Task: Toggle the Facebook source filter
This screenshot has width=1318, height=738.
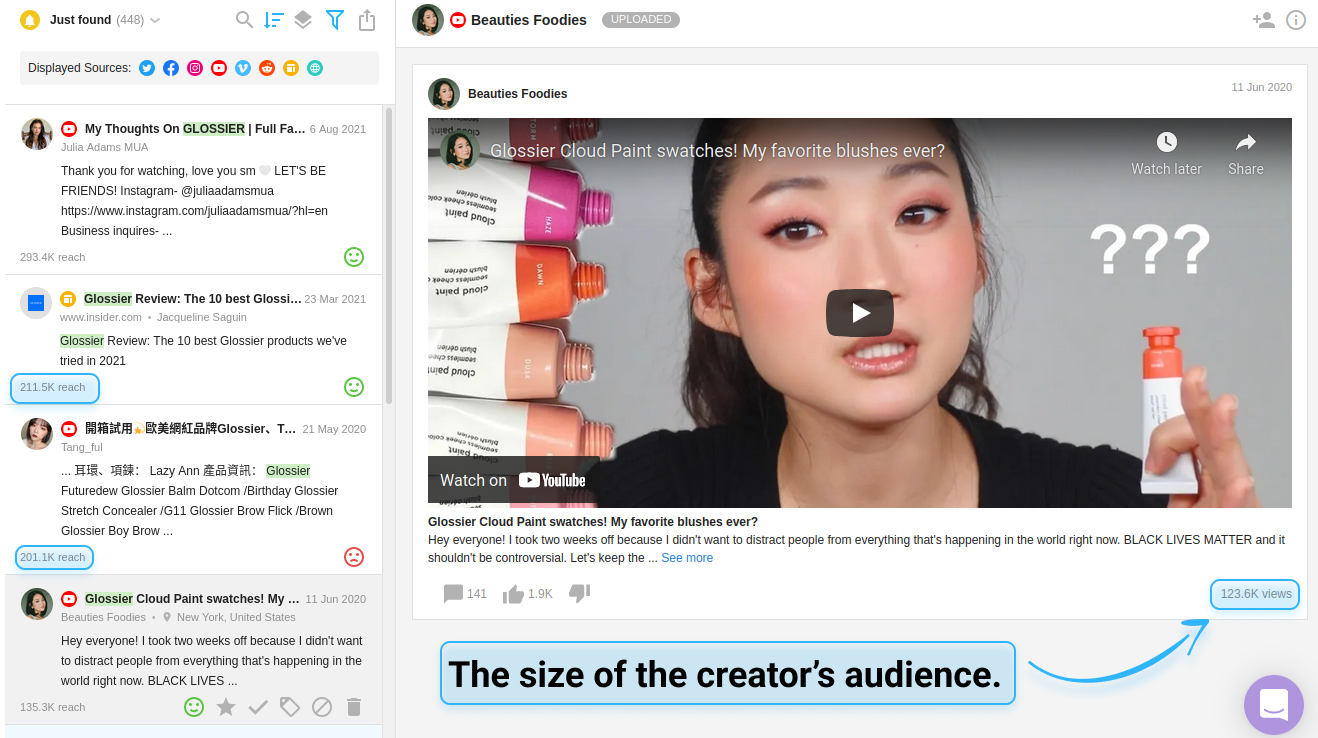Action: [x=171, y=68]
